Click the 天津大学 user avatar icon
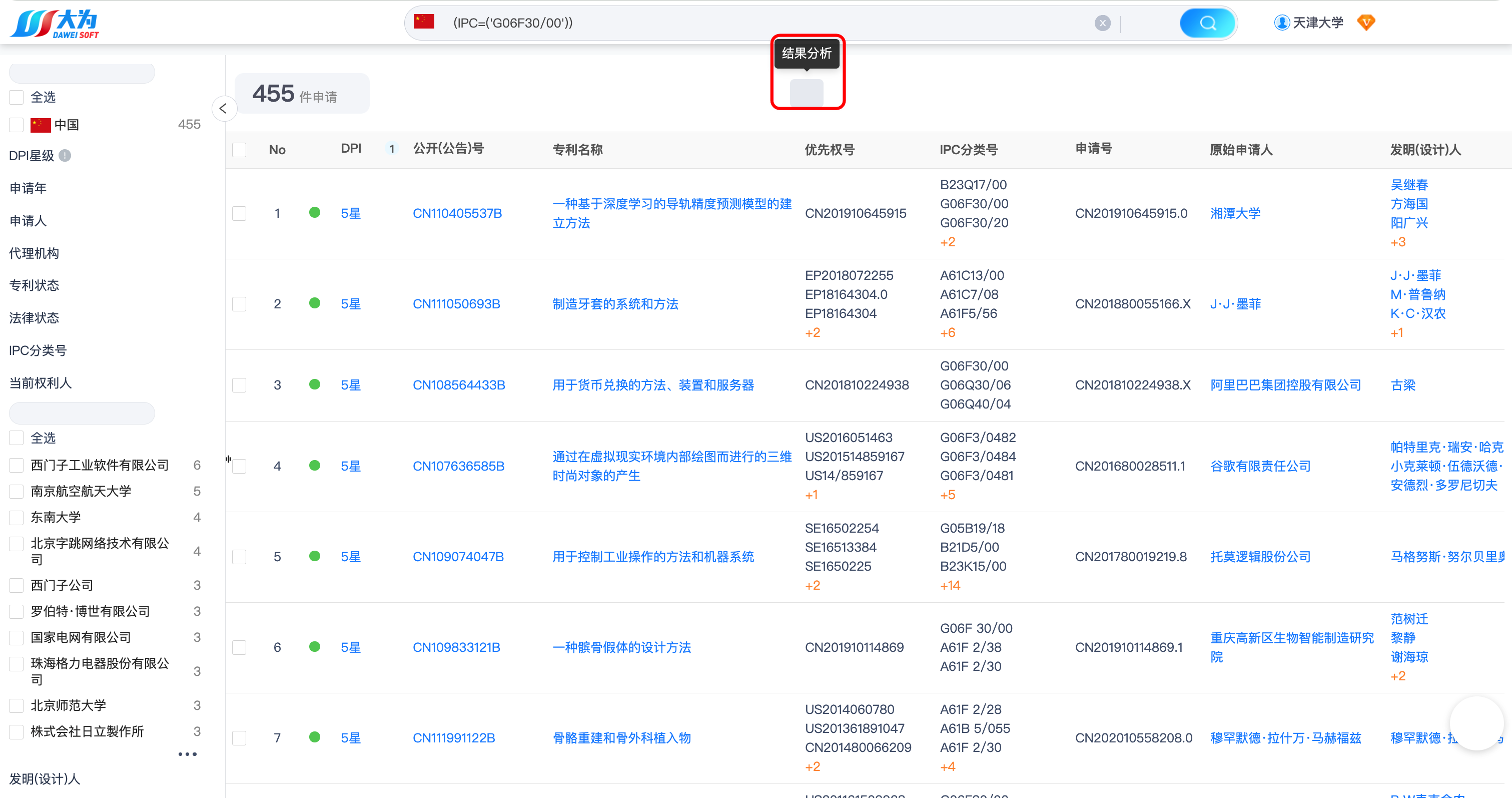1512x798 pixels. coord(1281,23)
